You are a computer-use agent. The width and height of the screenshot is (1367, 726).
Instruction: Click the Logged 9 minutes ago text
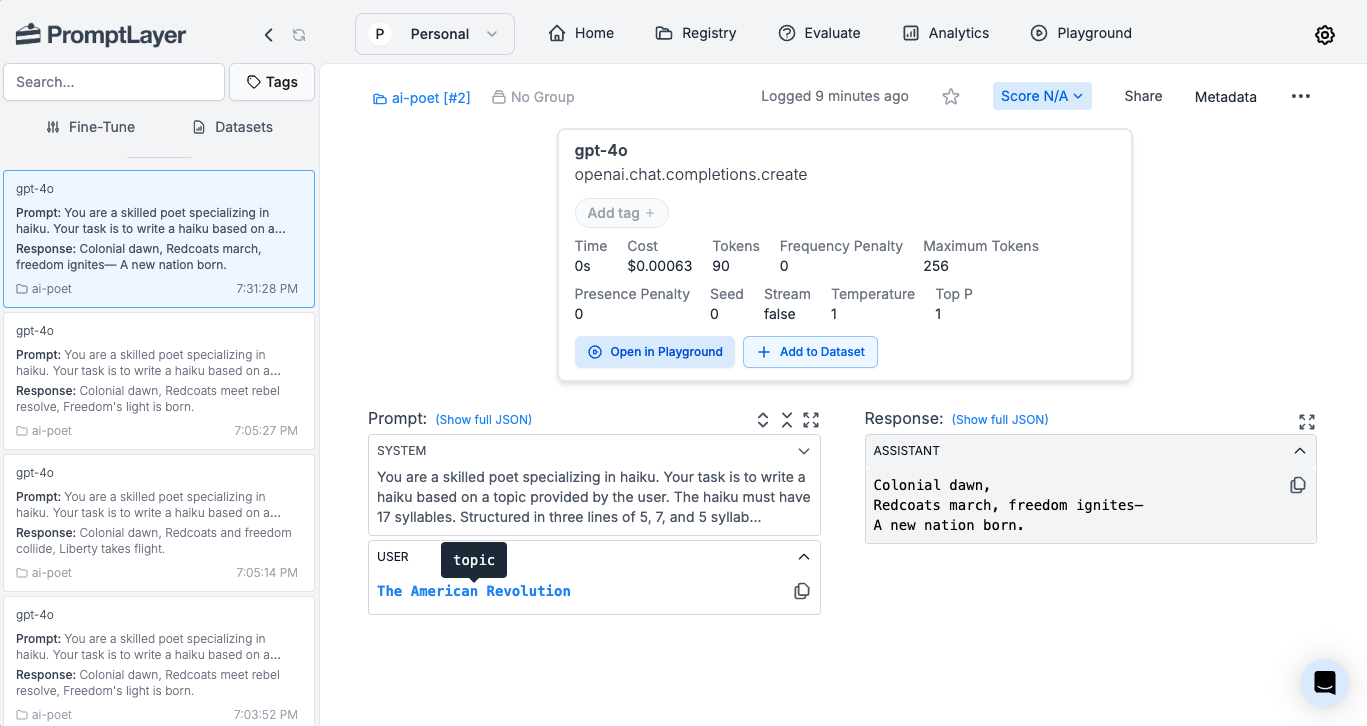tap(835, 96)
